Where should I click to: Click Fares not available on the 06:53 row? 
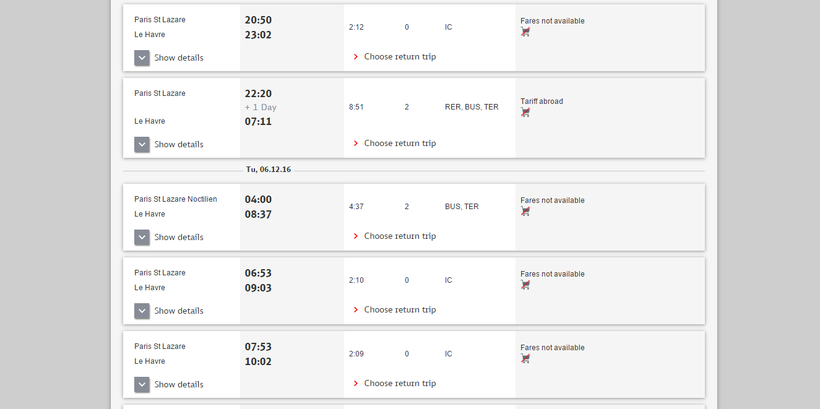pyautogui.click(x=552, y=274)
